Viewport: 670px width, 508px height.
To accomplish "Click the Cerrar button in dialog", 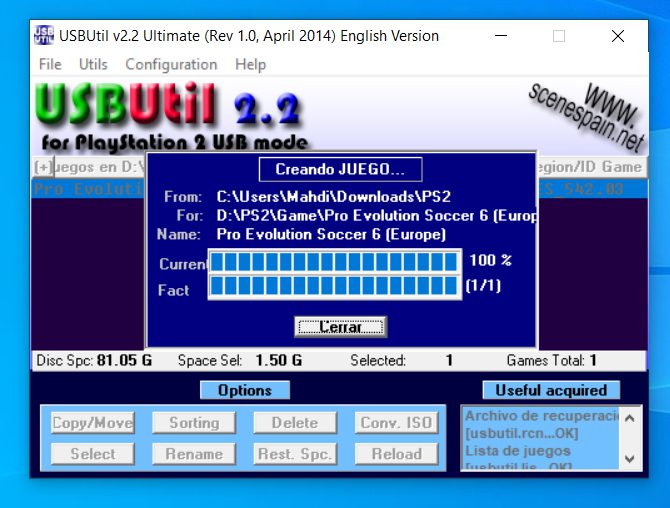I will point(341,327).
